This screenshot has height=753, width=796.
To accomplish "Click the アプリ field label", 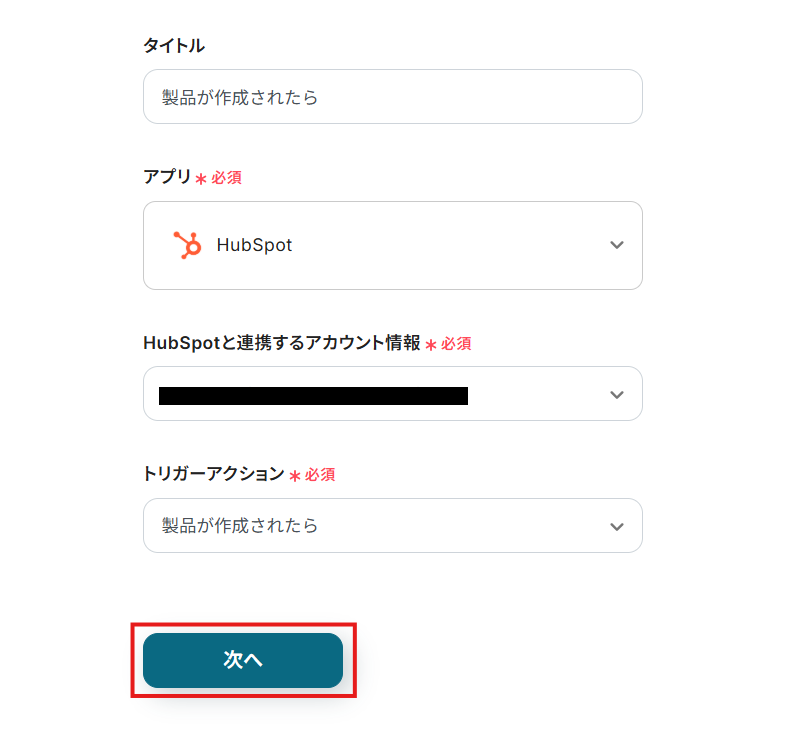I will click(167, 177).
